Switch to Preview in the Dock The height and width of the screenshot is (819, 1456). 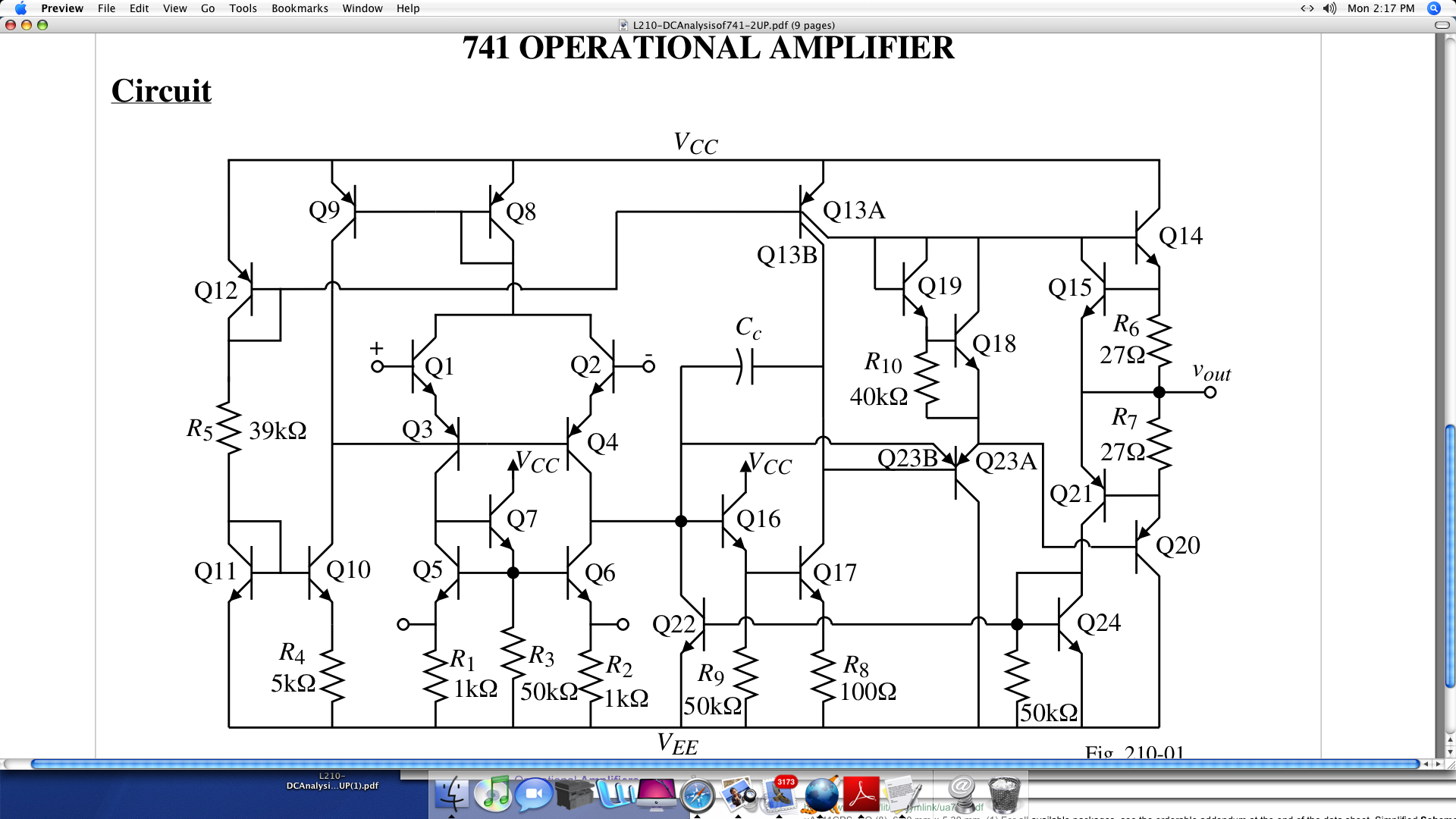click(738, 794)
